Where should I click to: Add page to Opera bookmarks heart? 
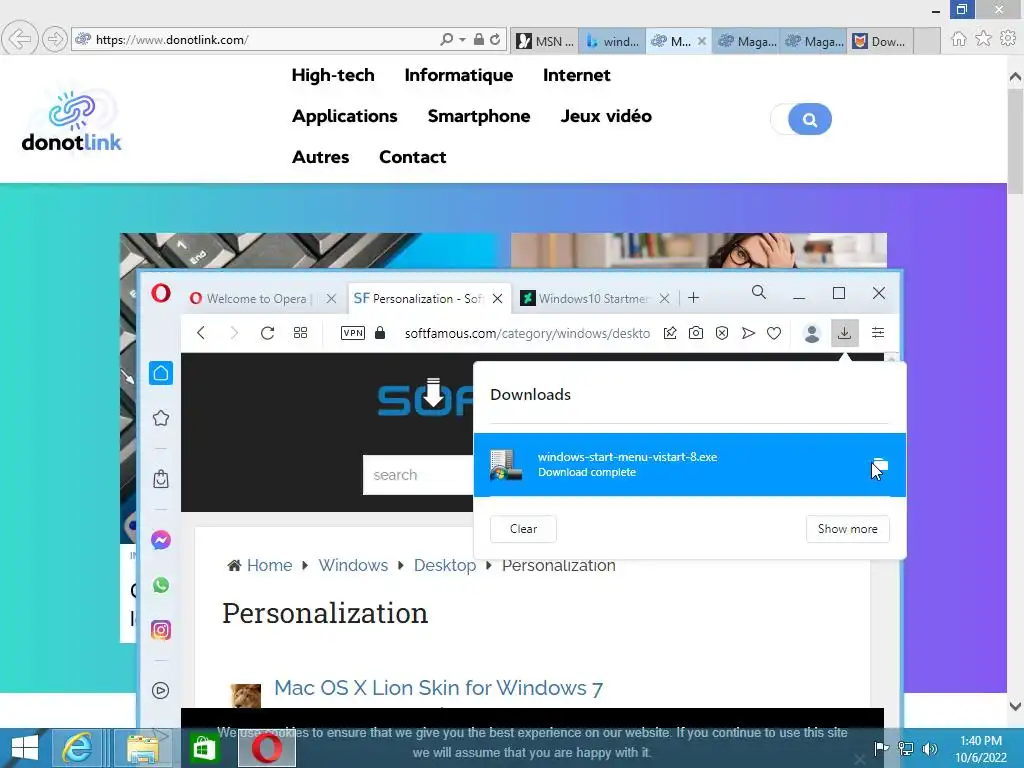(x=774, y=333)
